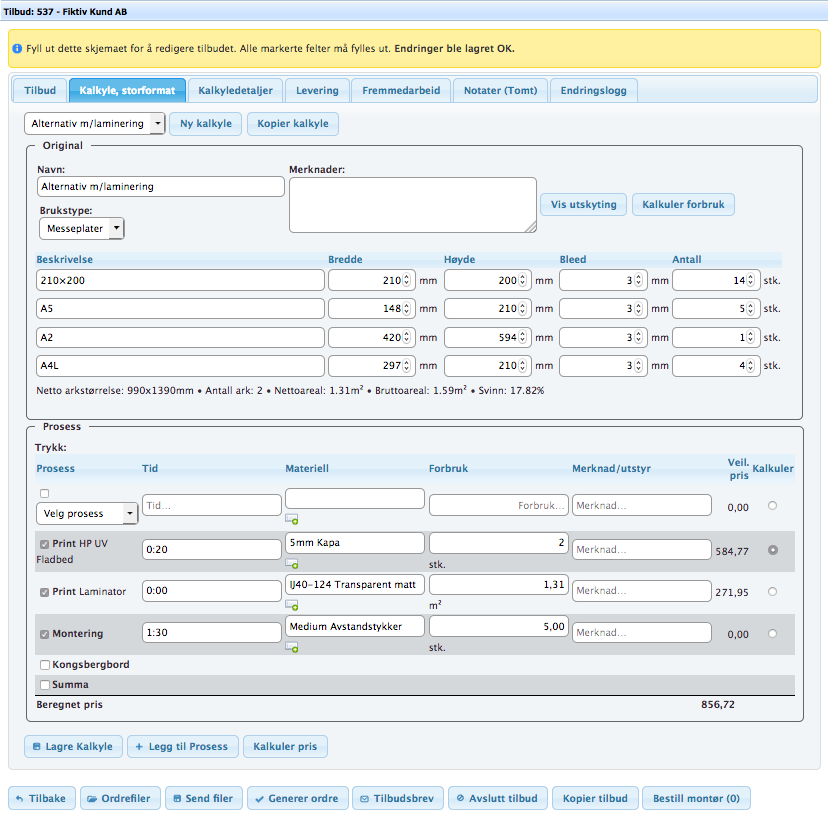Click add-material icon under 5mm Kapa field
This screenshot has width=828, height=817.
point(292,564)
